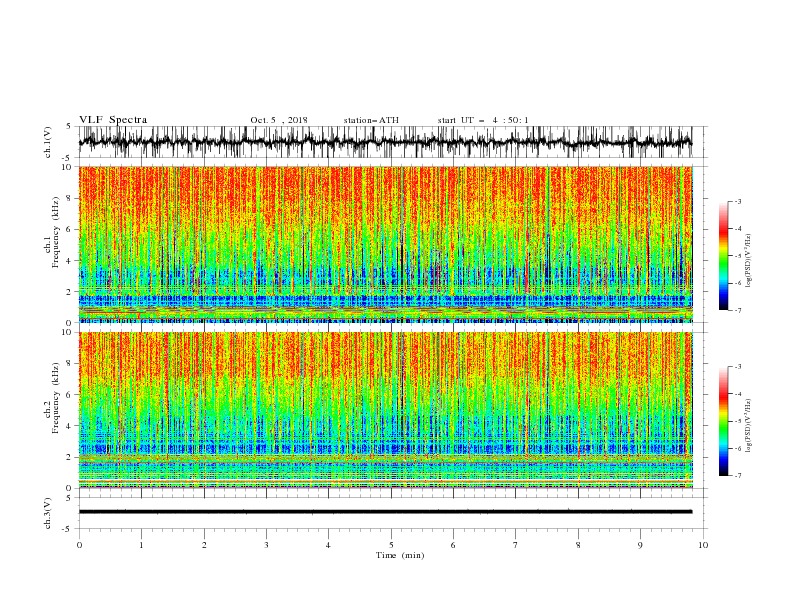This screenshot has width=792, height=612.
Task: Click the time axis tick label "10"
Action: (x=703, y=545)
